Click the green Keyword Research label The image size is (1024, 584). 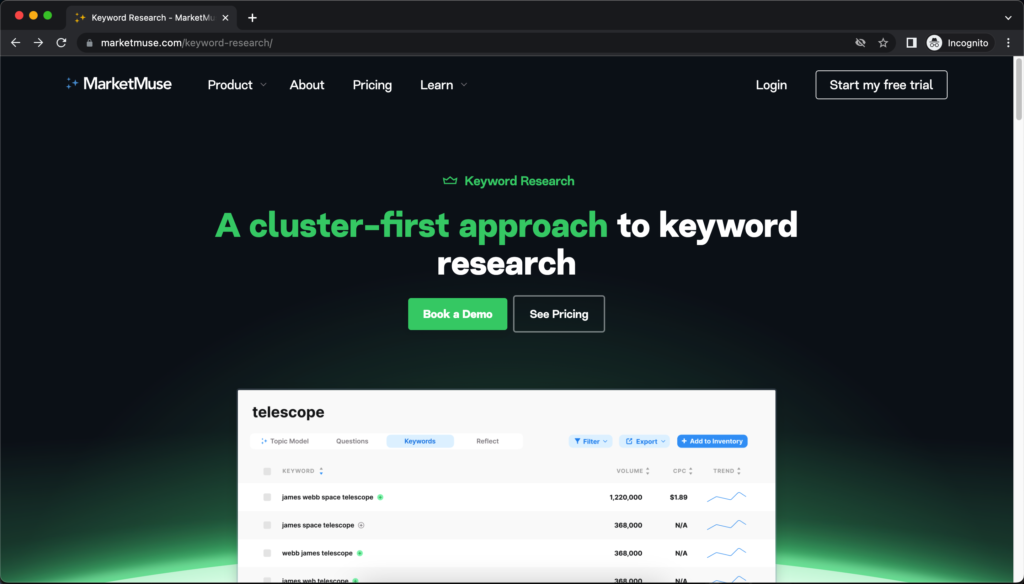pos(519,181)
